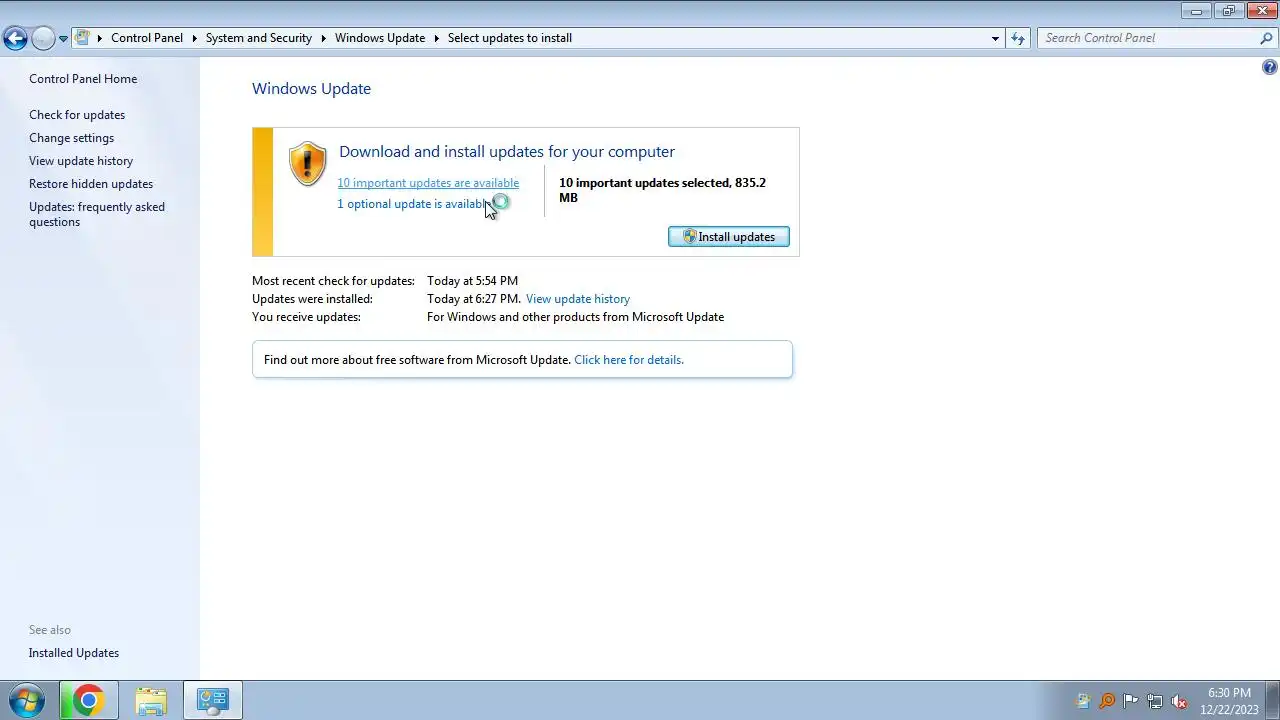
Task: Open the Control Panel breadcrumb
Action: coord(147,38)
